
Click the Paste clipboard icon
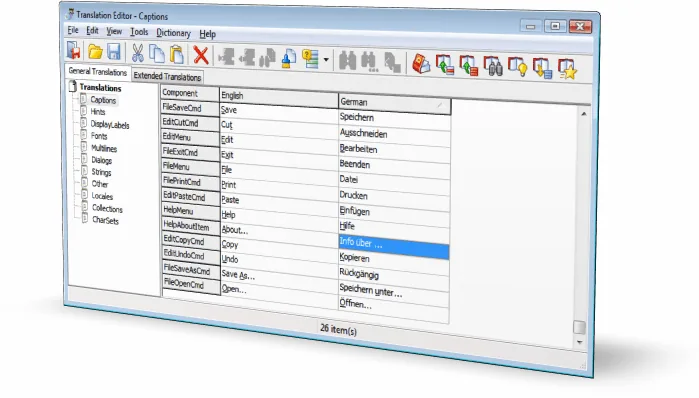point(177,54)
